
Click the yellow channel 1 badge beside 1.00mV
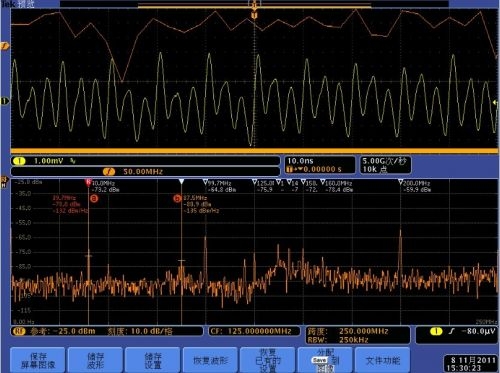coord(19,161)
